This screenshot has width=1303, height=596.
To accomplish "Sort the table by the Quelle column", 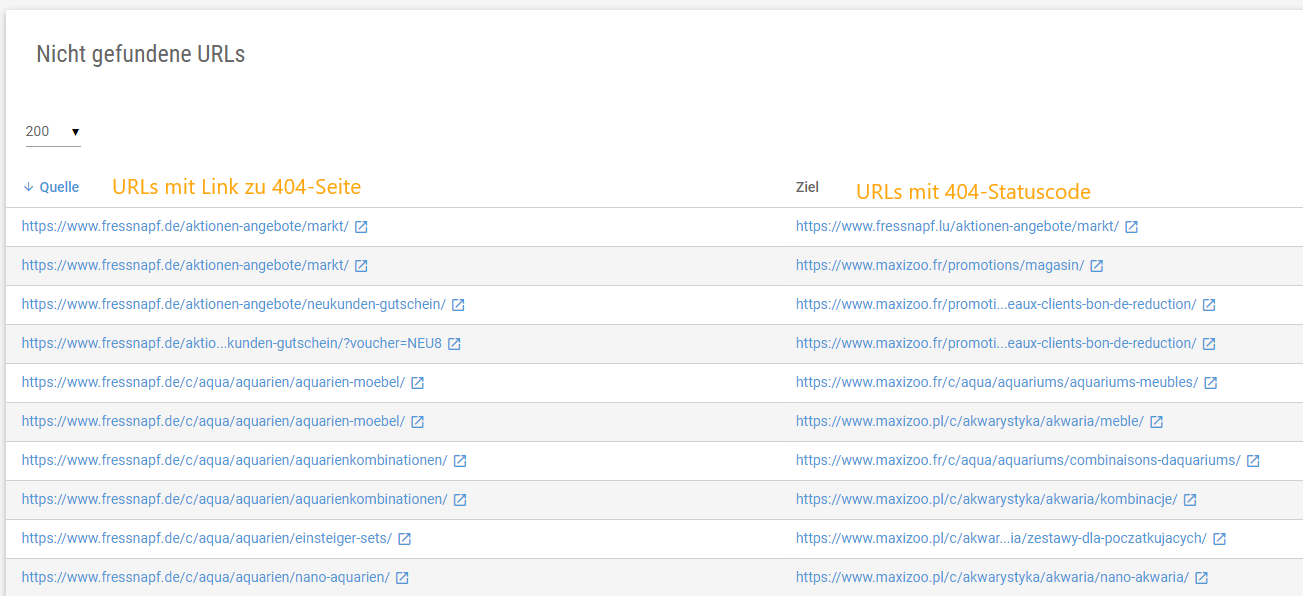I will click(51, 187).
